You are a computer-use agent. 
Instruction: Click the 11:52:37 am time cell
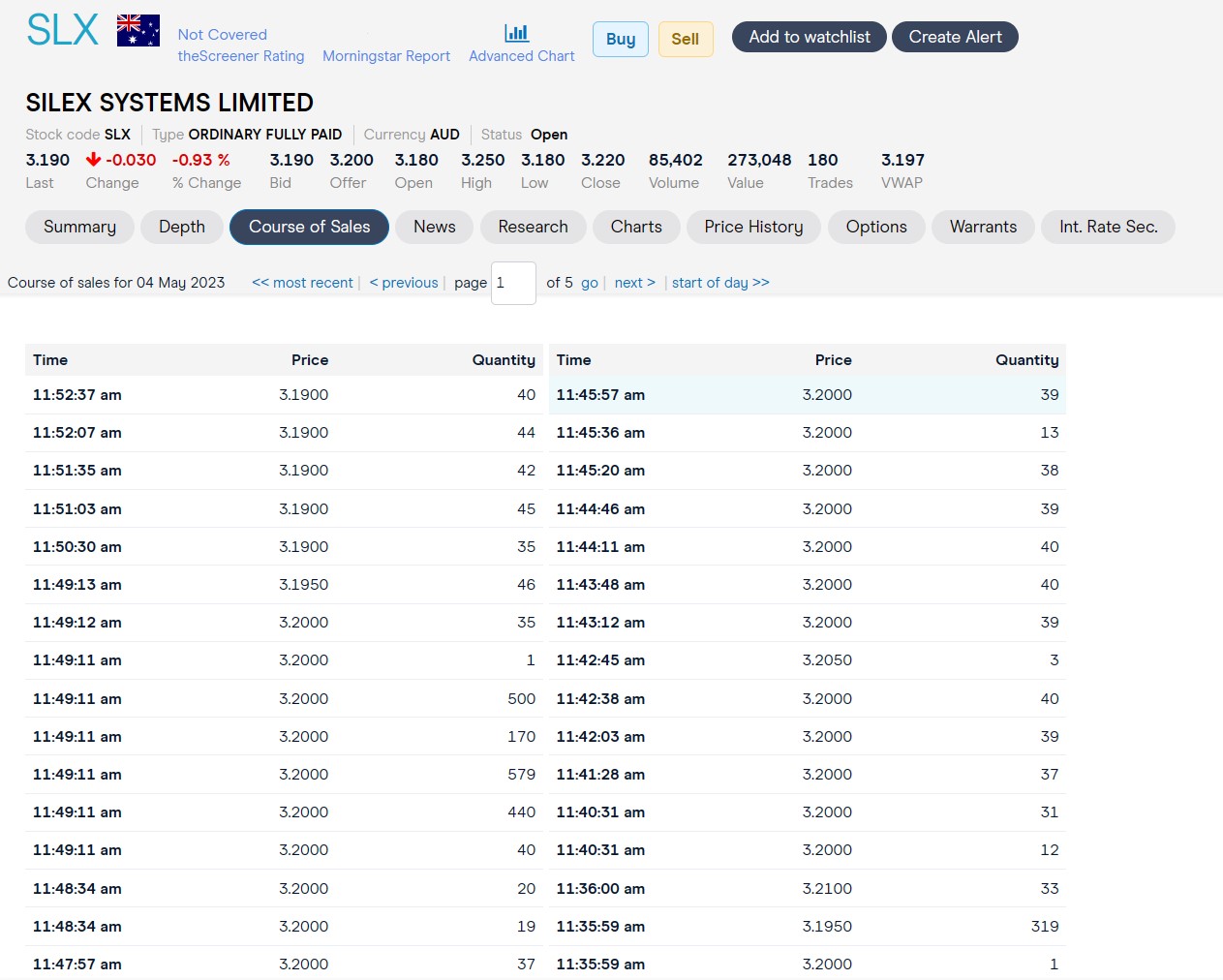pyautogui.click(x=77, y=395)
